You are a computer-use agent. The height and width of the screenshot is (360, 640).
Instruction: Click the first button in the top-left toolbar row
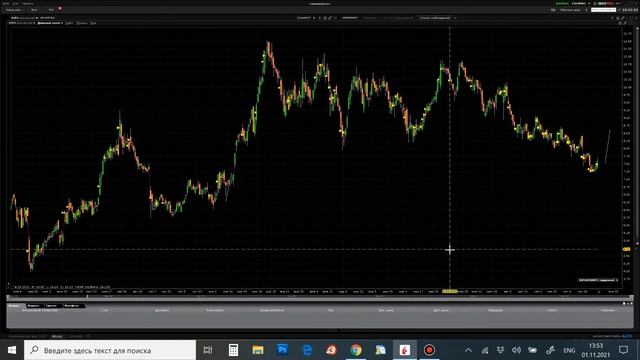(13, 9)
